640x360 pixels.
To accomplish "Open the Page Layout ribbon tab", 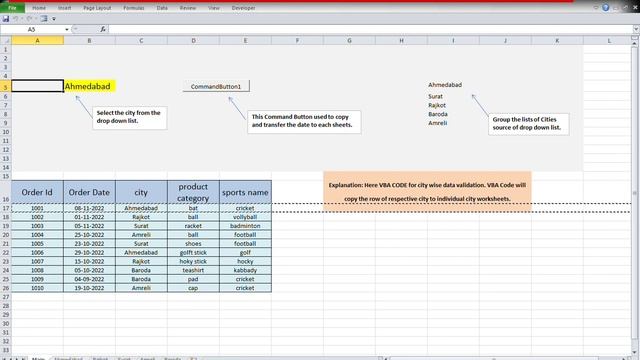I will click(97, 8).
